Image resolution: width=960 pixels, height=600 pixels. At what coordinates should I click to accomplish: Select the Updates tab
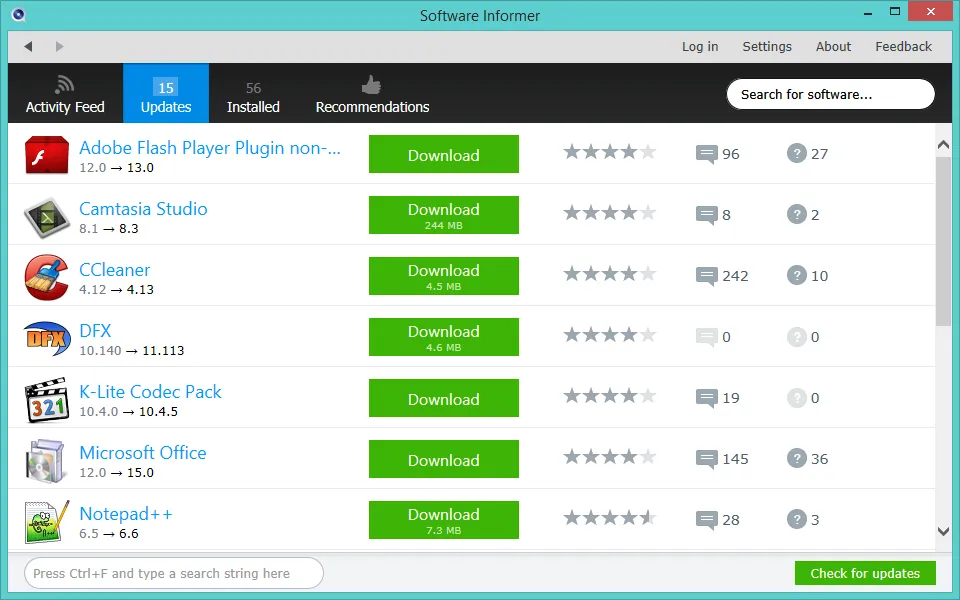[166, 94]
